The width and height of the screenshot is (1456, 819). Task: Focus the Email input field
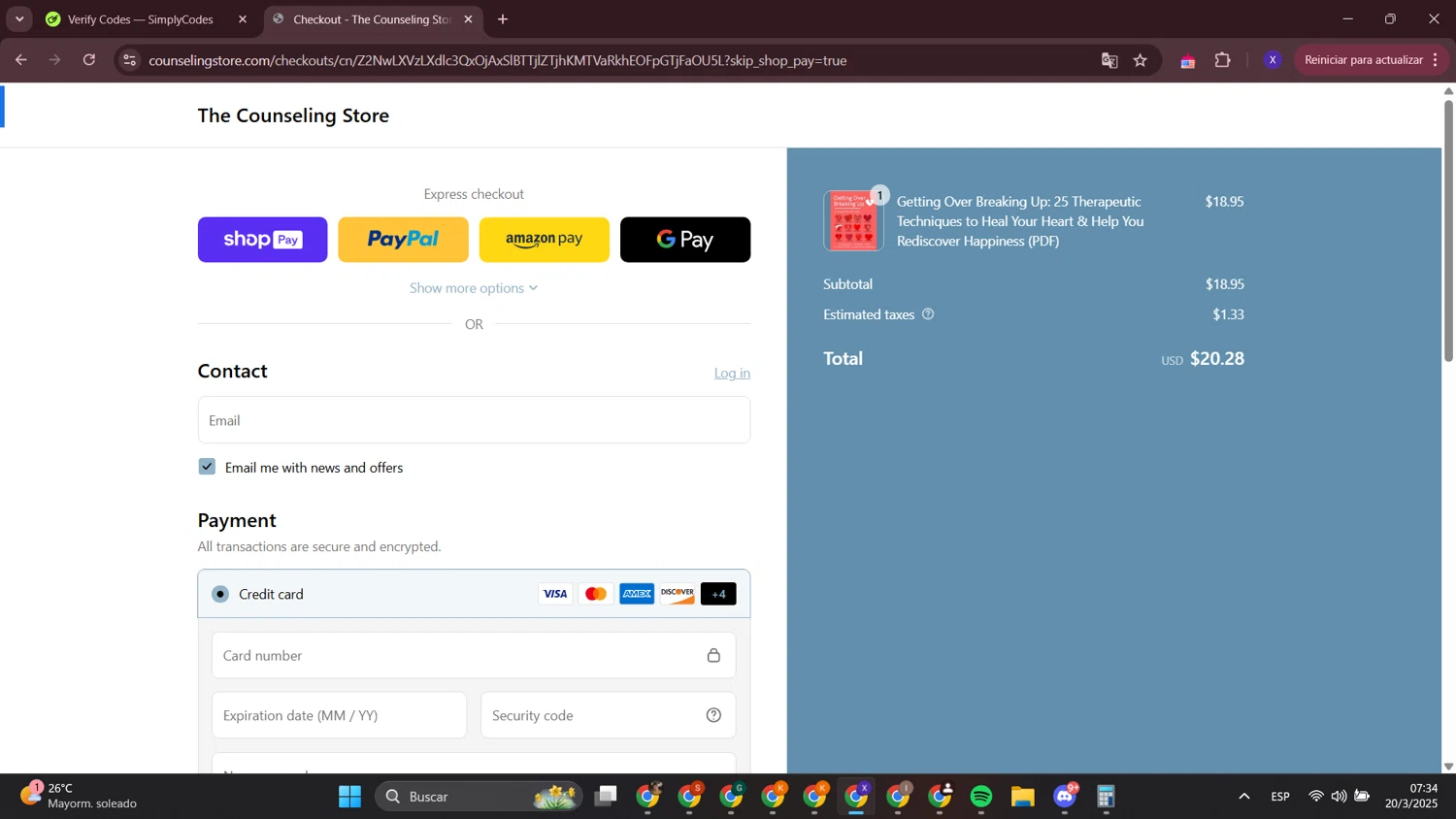[x=474, y=420]
